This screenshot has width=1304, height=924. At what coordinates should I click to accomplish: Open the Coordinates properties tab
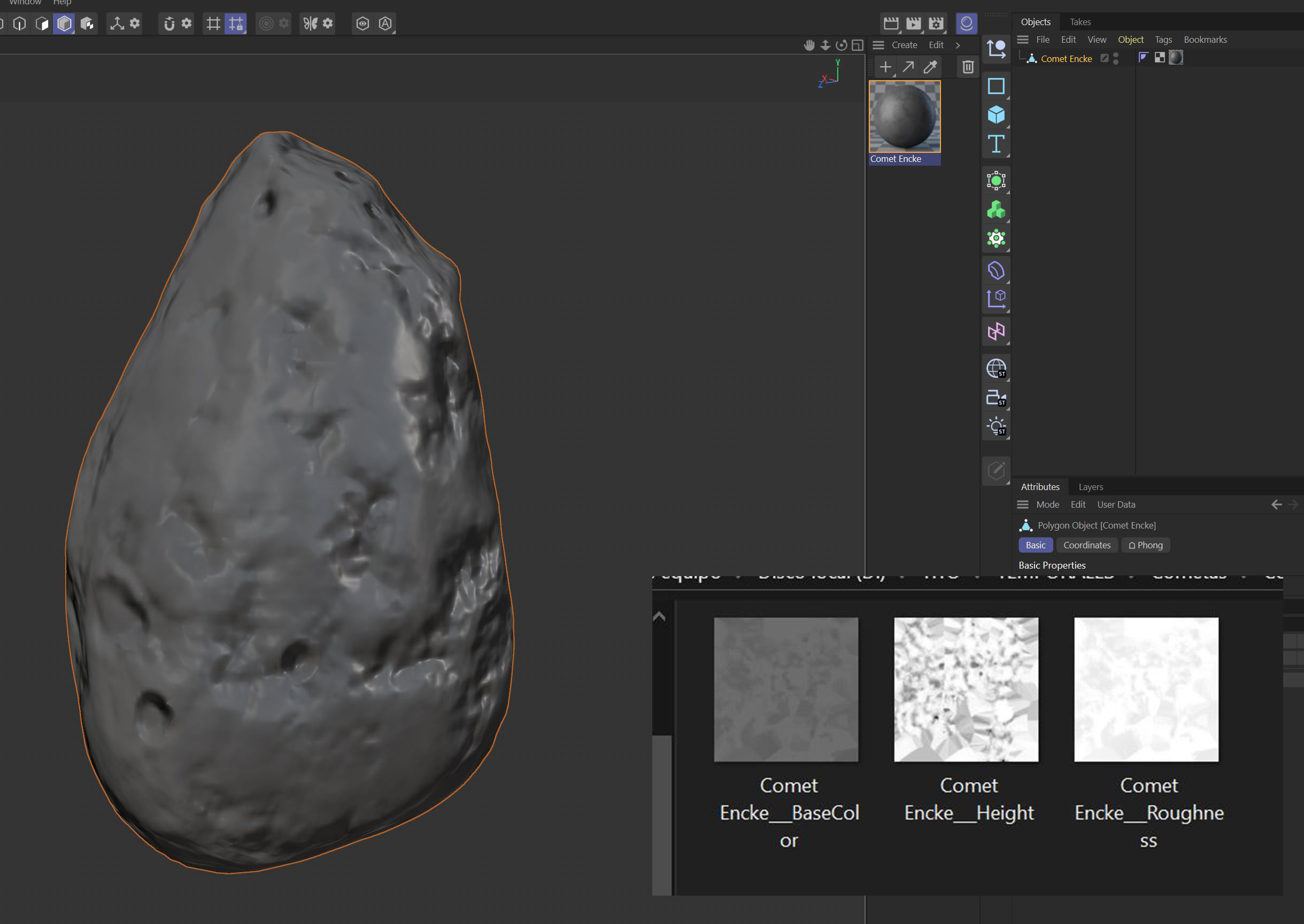tap(1086, 545)
